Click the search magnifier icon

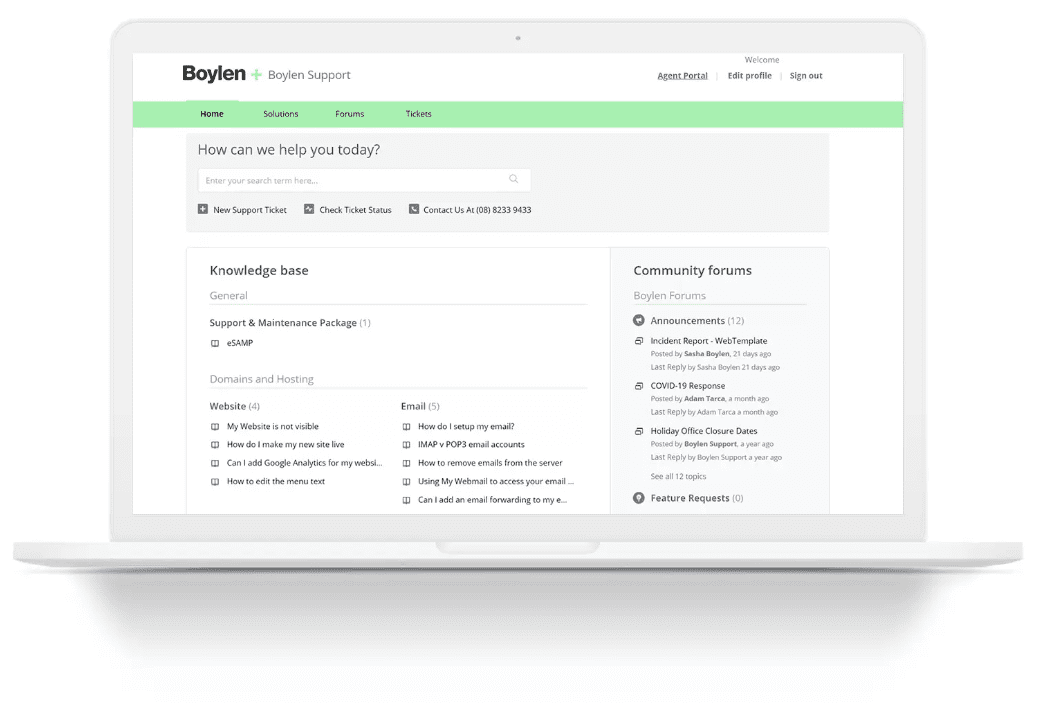click(x=513, y=179)
